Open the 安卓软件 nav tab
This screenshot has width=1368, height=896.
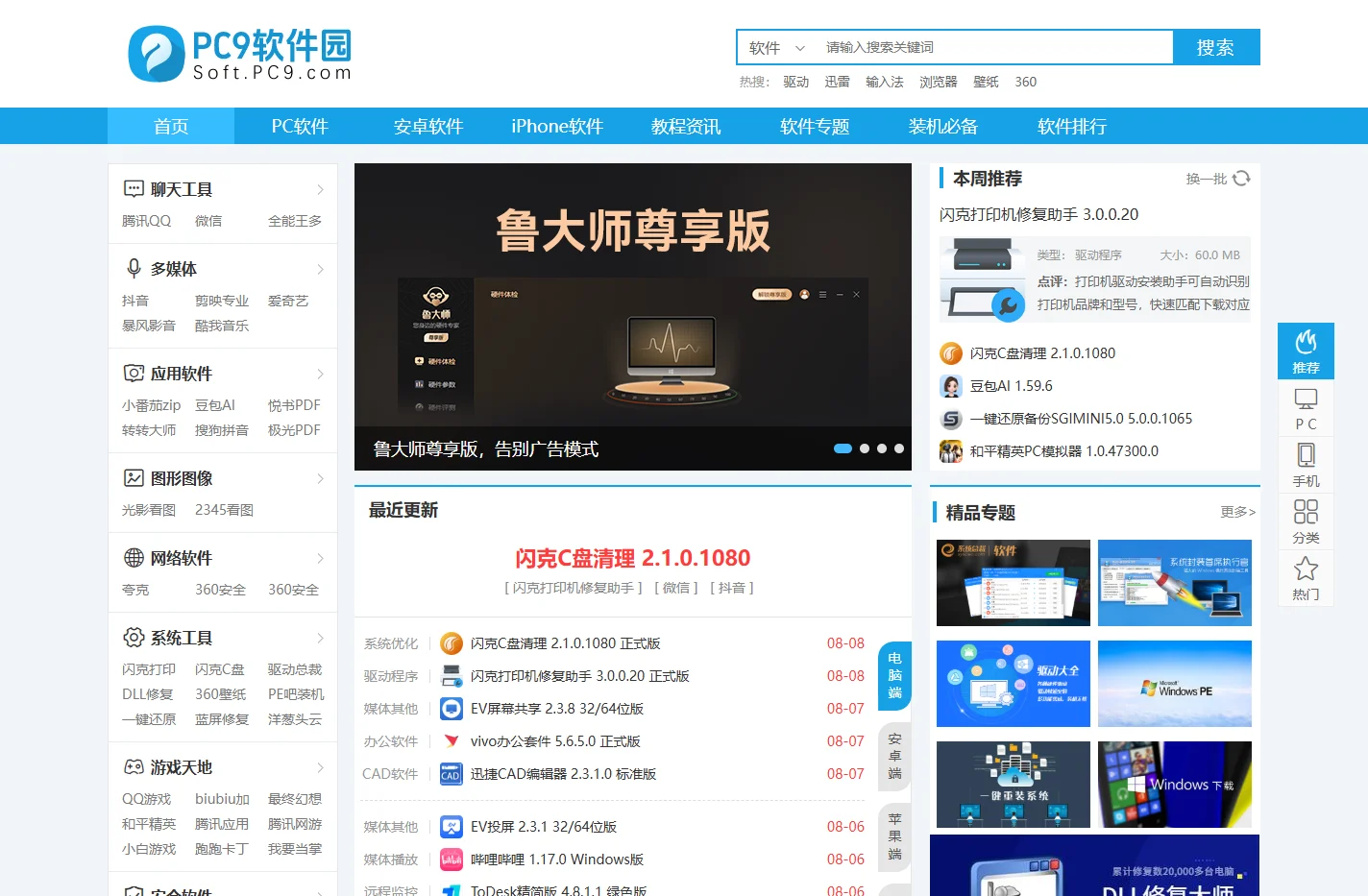pos(428,126)
